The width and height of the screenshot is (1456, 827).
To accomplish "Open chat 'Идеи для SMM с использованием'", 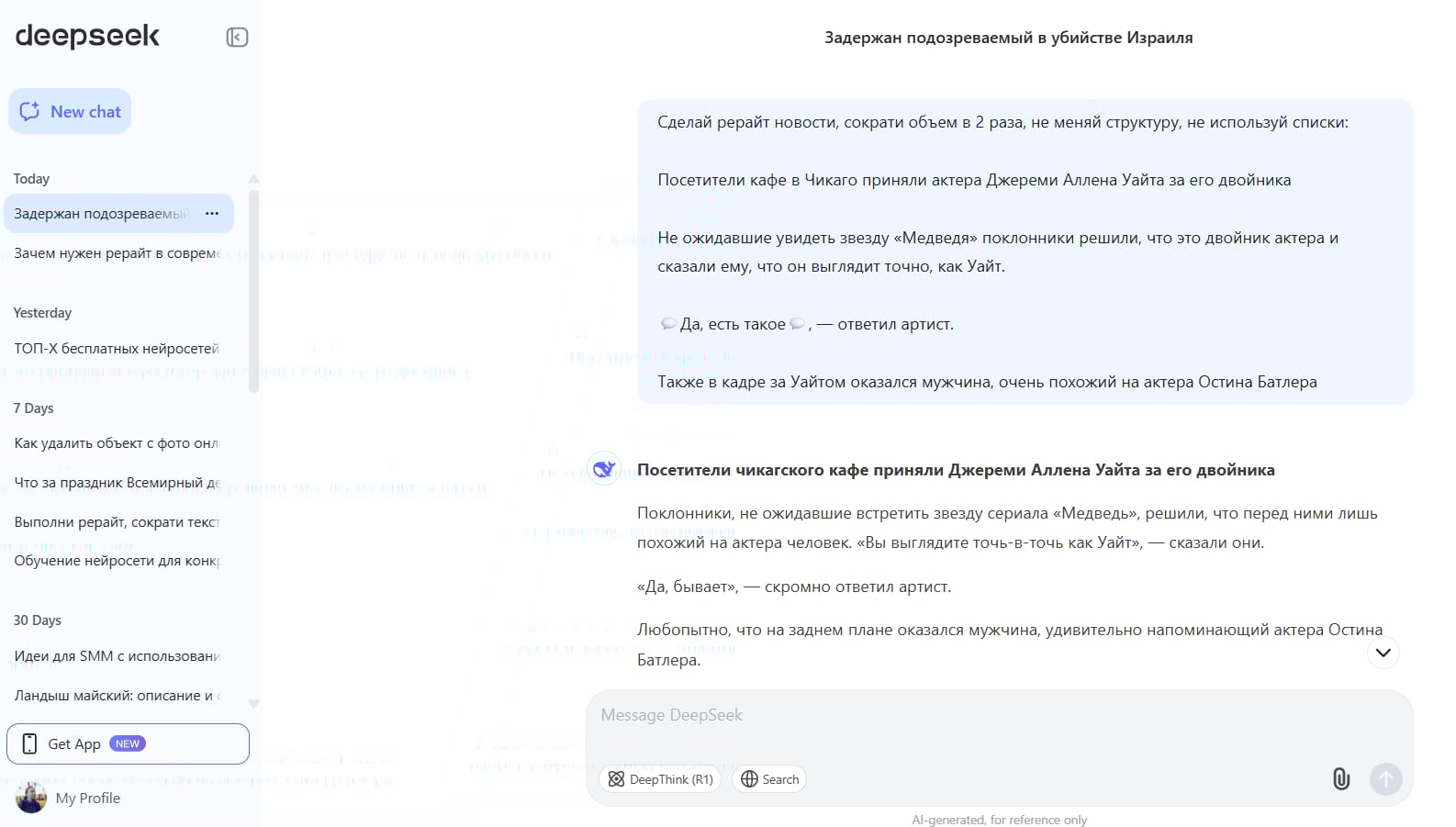I will tap(118, 656).
